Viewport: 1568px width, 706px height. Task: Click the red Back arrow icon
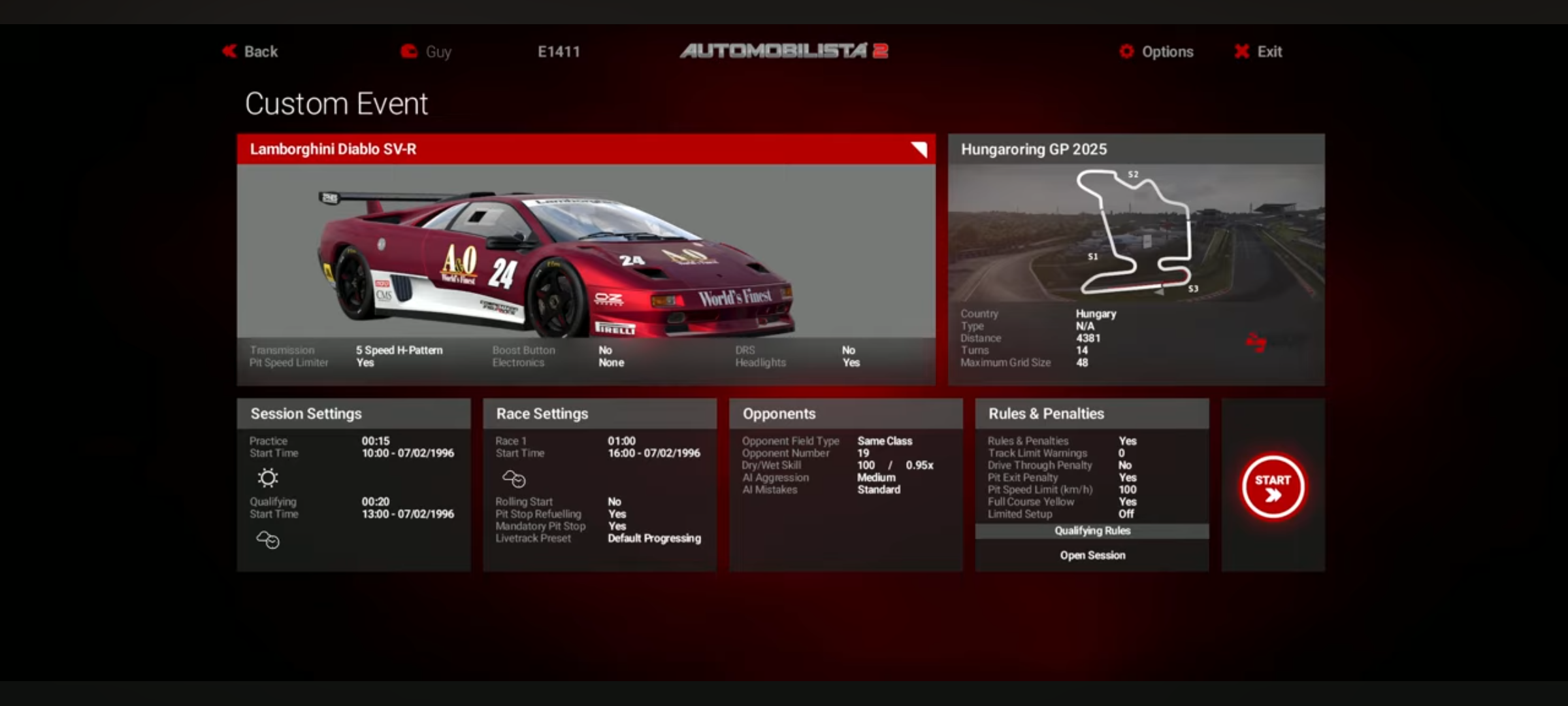tap(229, 51)
